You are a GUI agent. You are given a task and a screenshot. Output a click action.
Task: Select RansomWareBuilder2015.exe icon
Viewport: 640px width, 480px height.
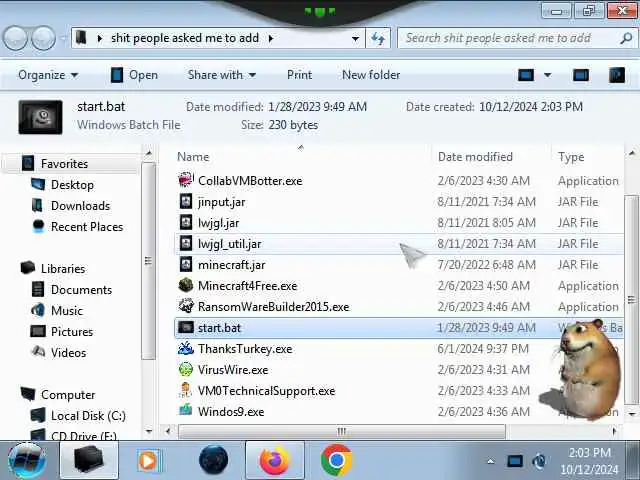pos(186,306)
